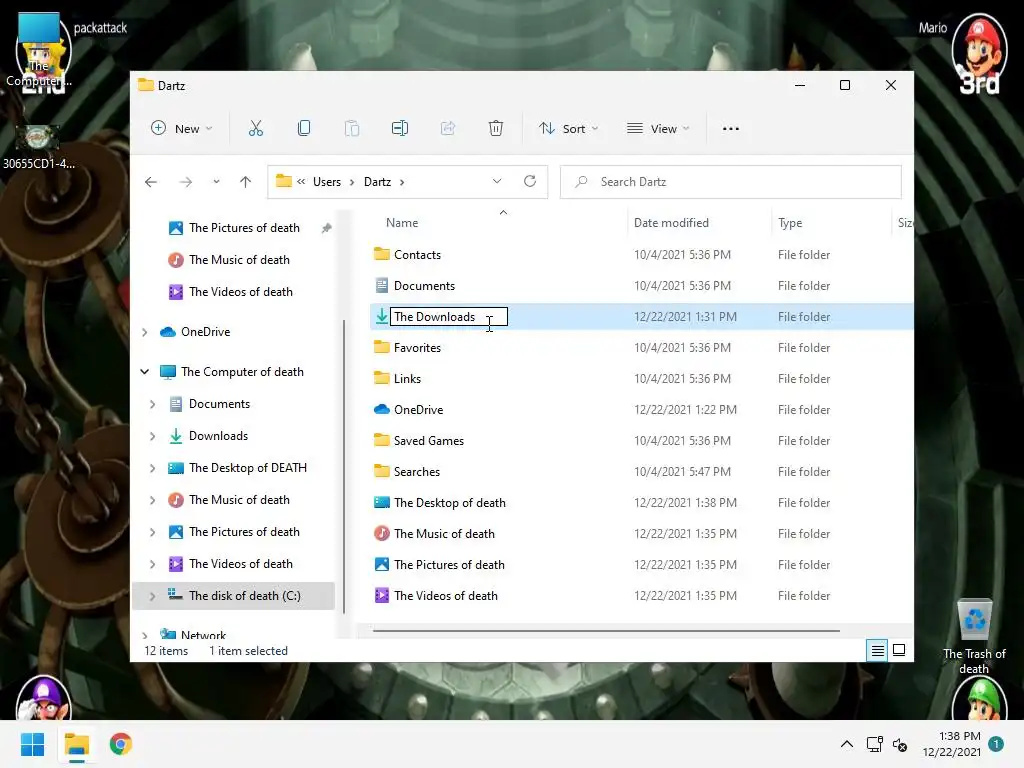The height and width of the screenshot is (768, 1024).
Task: Expand Downloads node in navigation pane
Action: point(153,436)
